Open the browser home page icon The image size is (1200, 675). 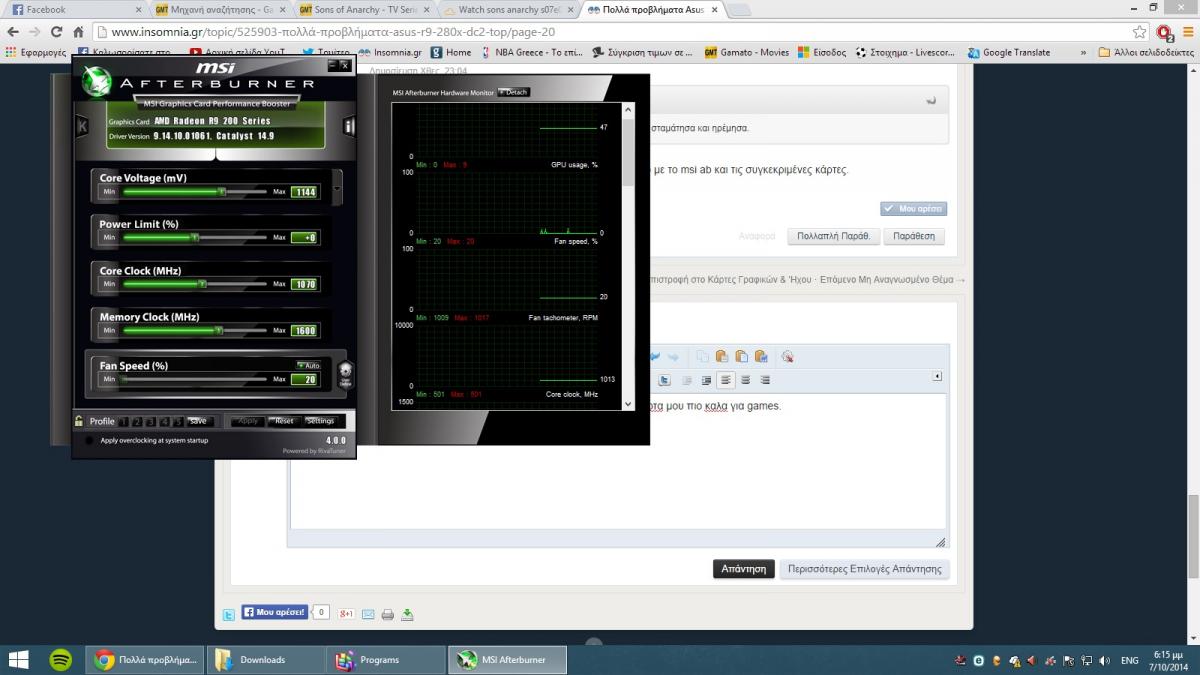point(80,32)
